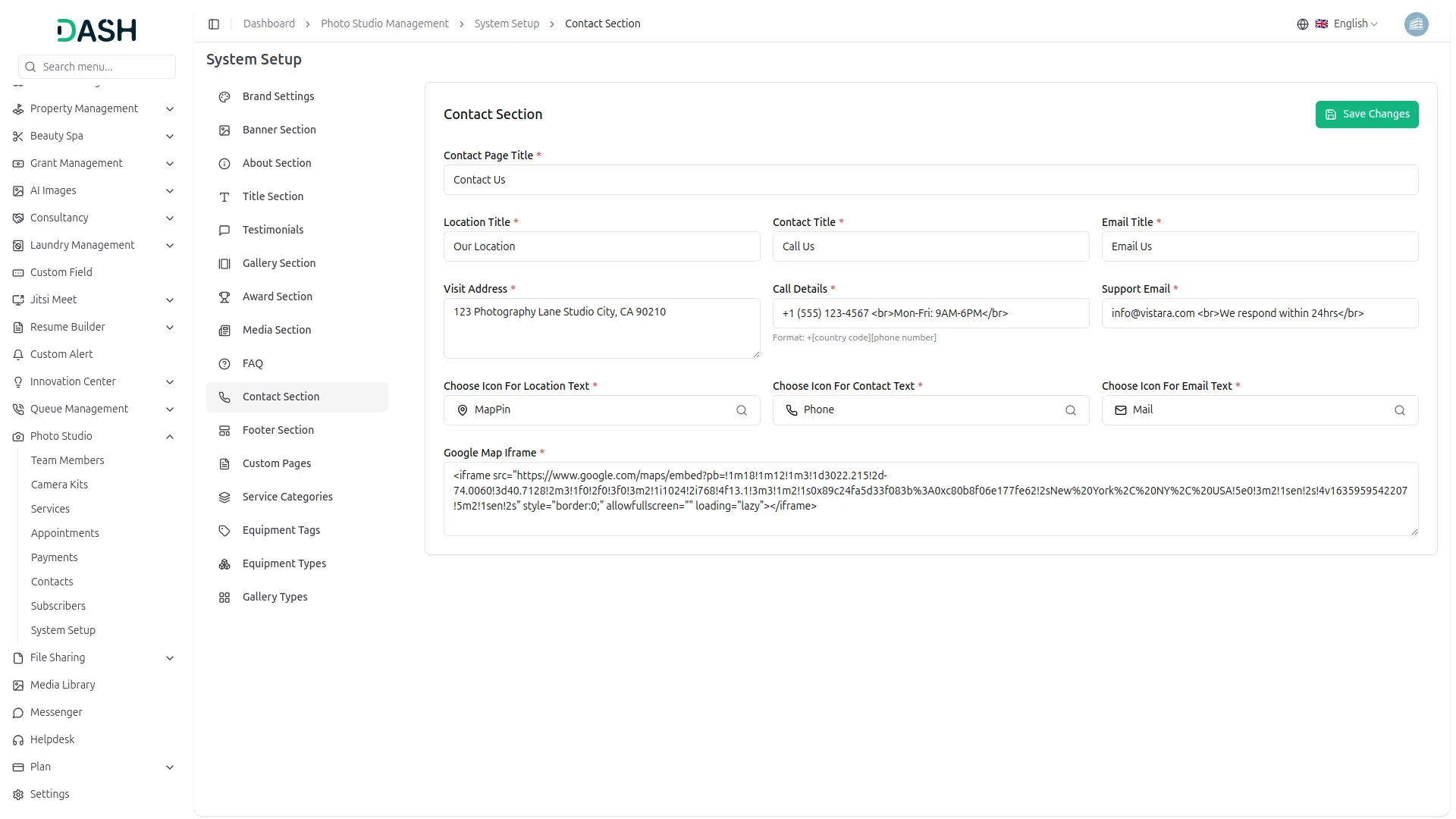
Task: Open the Gallery Section icon
Action: point(224,264)
